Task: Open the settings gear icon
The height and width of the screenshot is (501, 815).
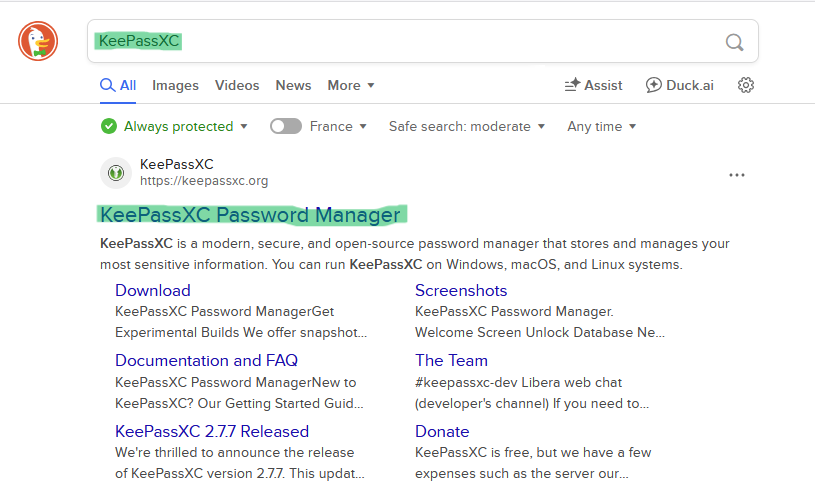Action: click(x=745, y=85)
